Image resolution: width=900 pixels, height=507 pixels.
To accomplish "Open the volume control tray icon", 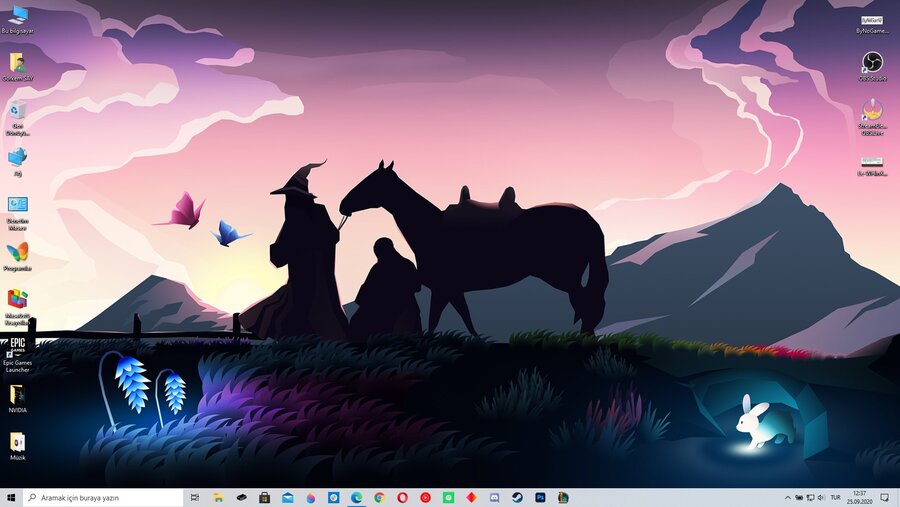I will (x=821, y=497).
